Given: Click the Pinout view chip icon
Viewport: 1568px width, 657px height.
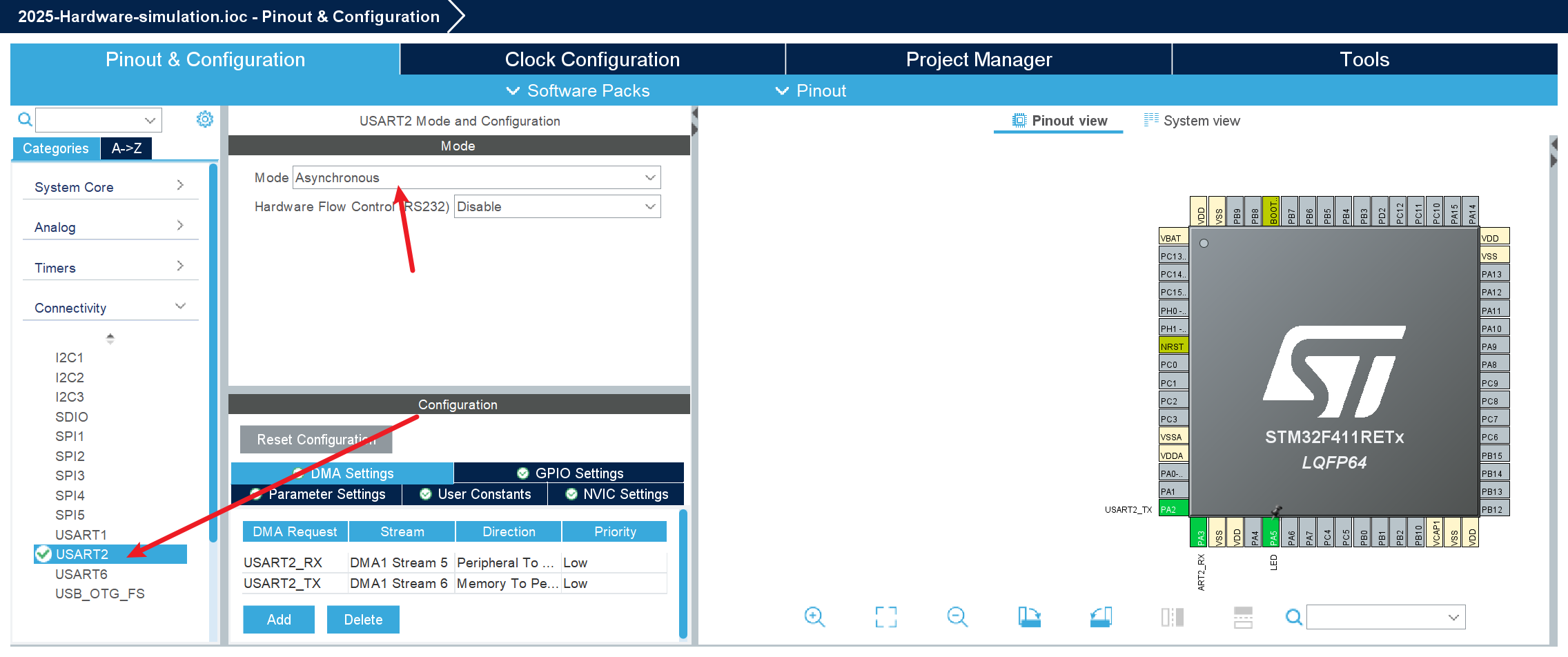Looking at the screenshot, I should pyautogui.click(x=1019, y=120).
